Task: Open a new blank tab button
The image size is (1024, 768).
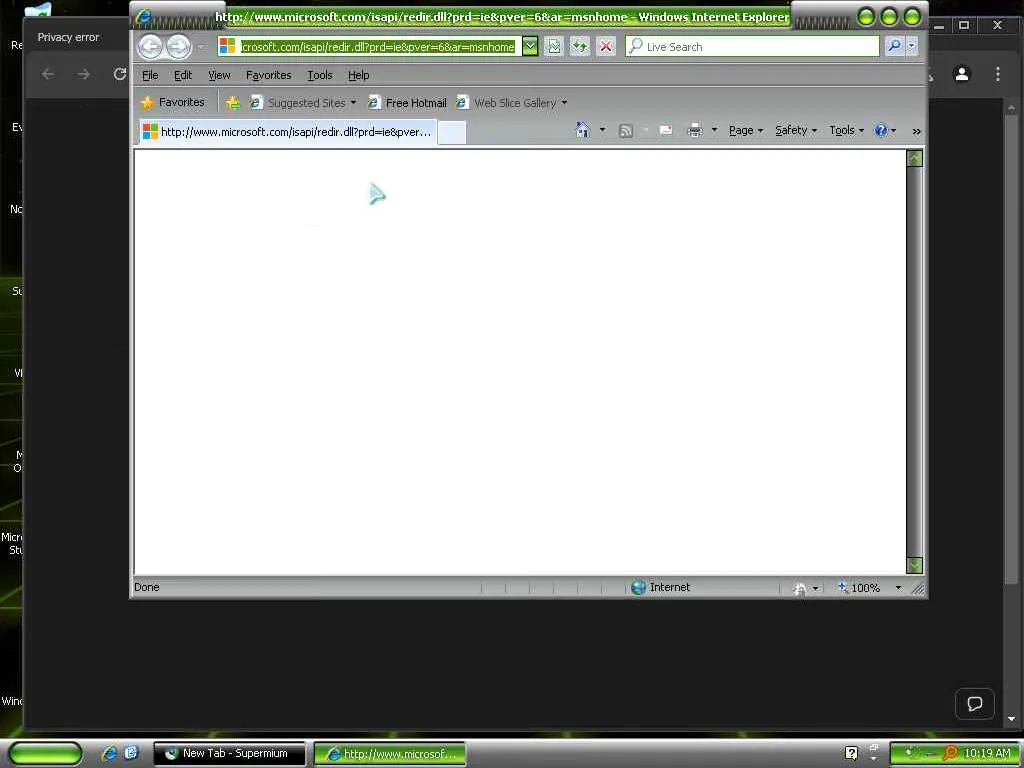Action: [x=452, y=133]
